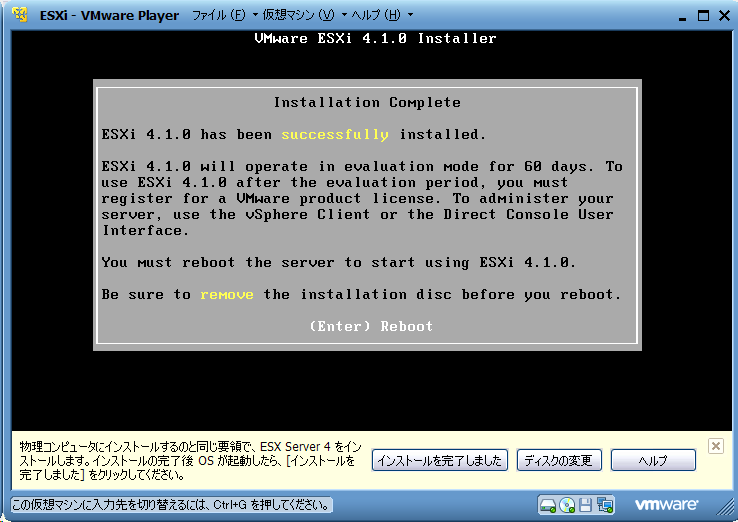Click the 'Installation Complete' heading

pos(367,103)
